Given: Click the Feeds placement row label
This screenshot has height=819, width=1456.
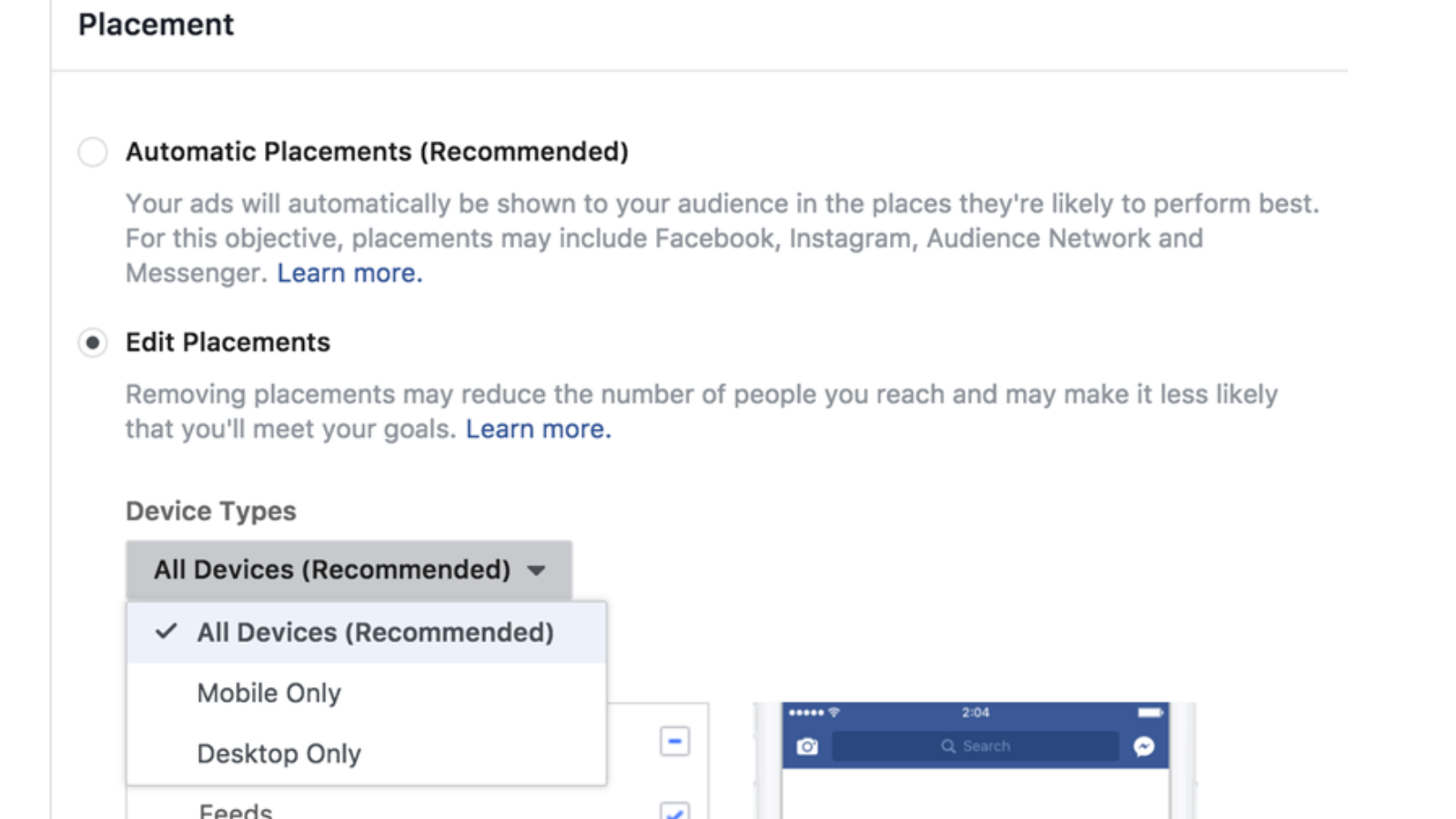Looking at the screenshot, I should point(236,810).
